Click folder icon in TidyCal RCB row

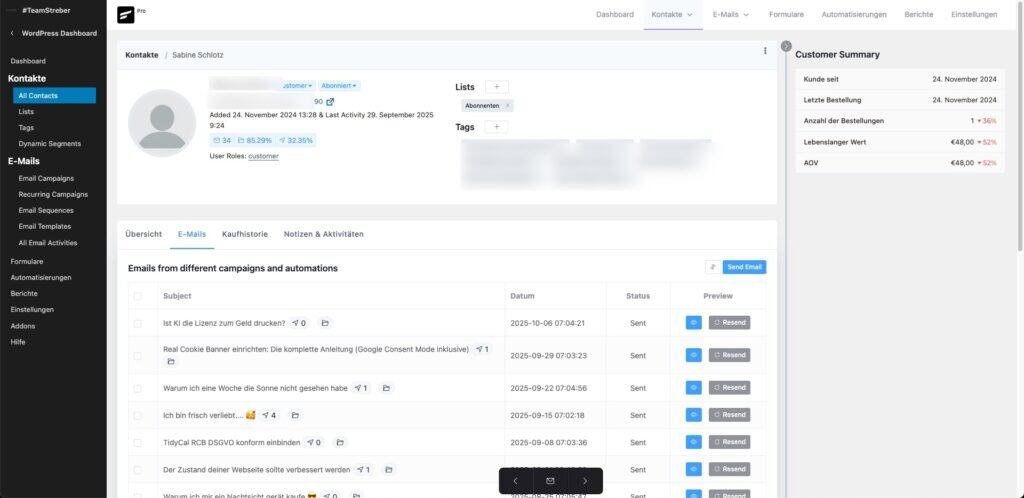(x=340, y=443)
